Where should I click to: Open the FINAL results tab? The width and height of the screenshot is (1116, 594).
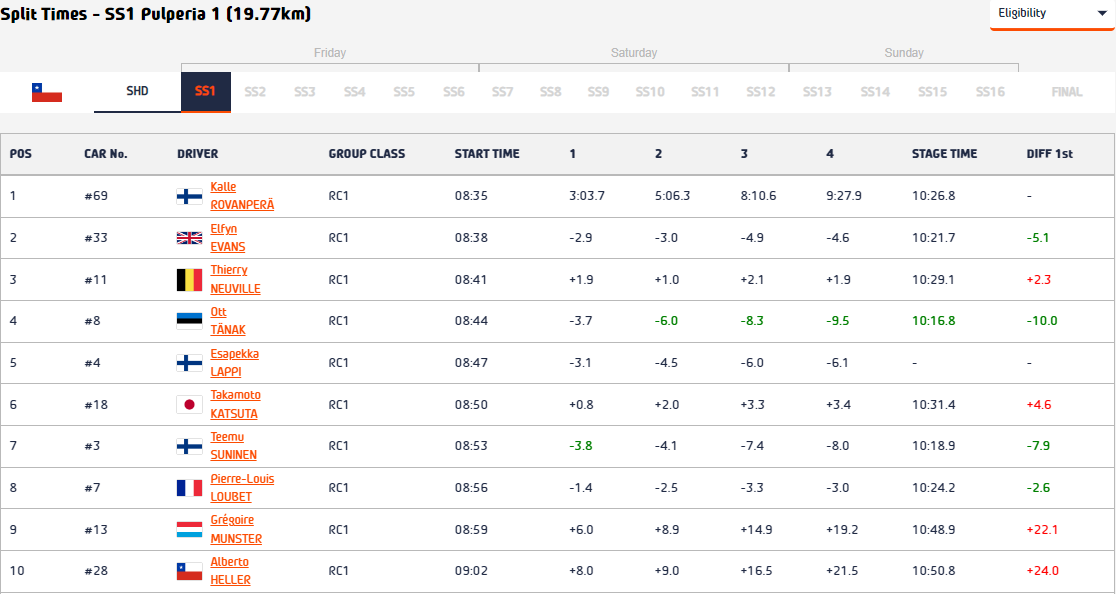click(1066, 92)
